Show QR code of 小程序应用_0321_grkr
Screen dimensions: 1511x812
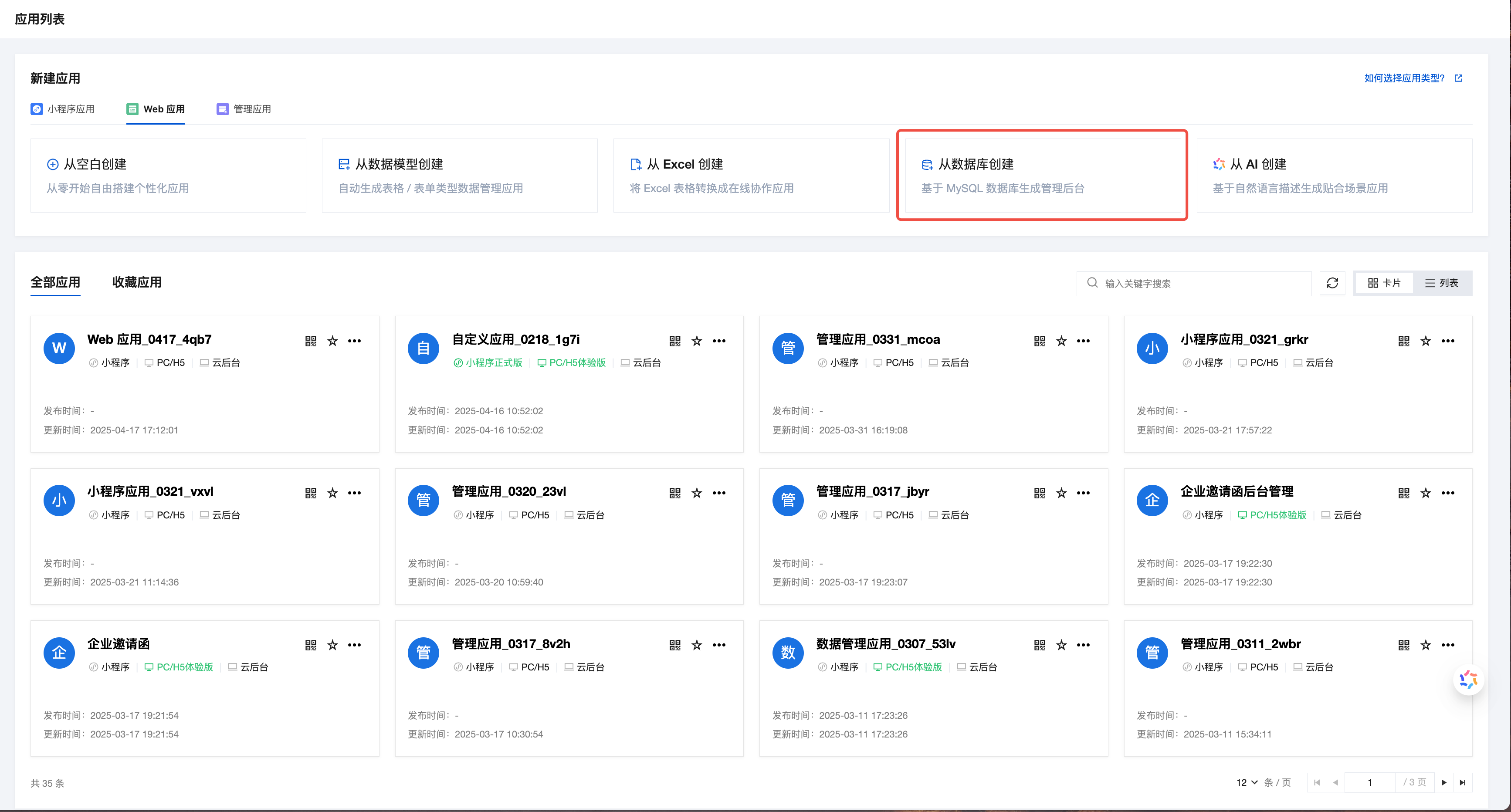1404,341
